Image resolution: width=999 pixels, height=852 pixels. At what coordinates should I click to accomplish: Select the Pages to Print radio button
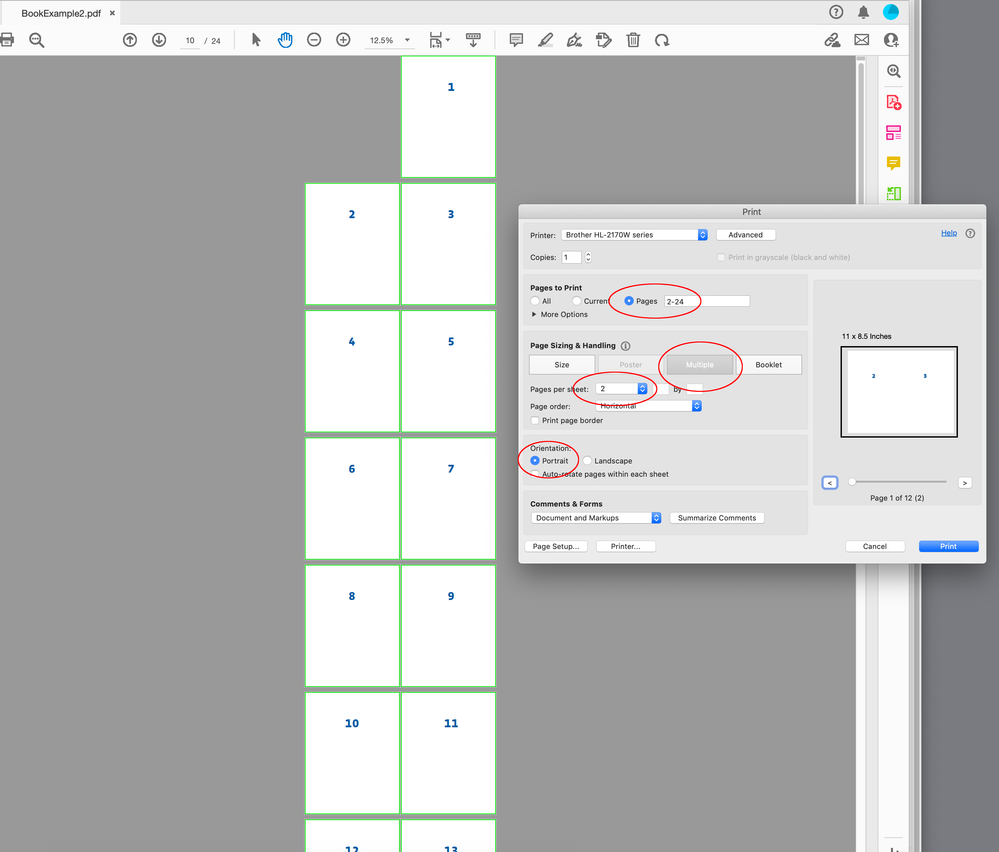629,300
